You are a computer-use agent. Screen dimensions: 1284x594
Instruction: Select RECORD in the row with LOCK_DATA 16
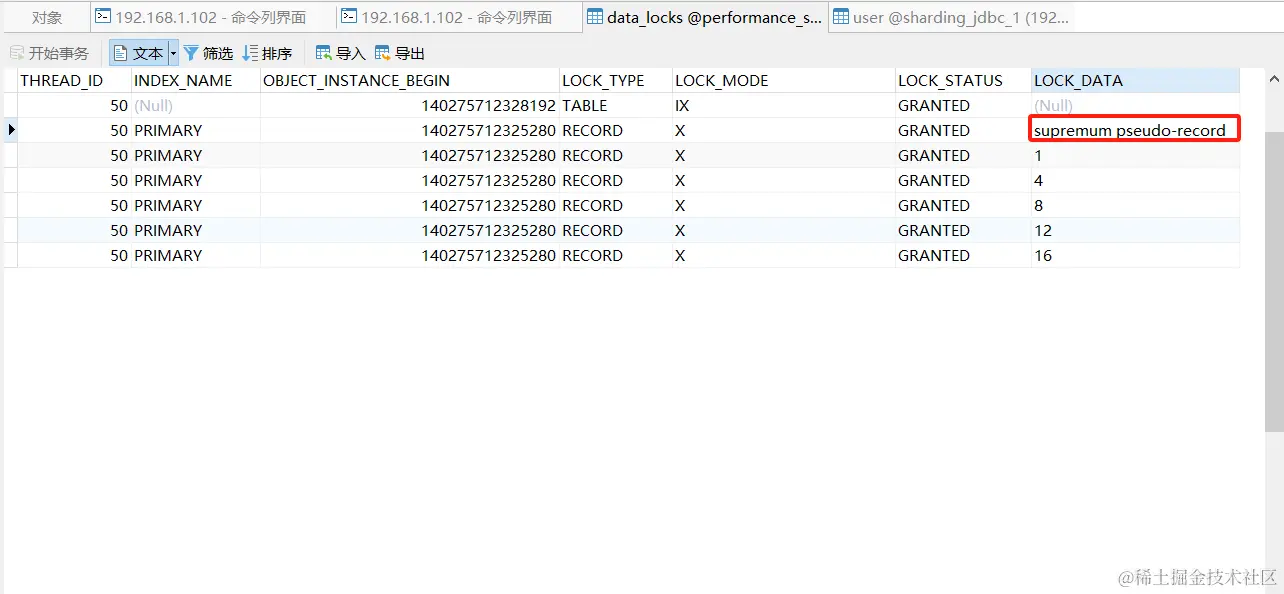(616, 255)
